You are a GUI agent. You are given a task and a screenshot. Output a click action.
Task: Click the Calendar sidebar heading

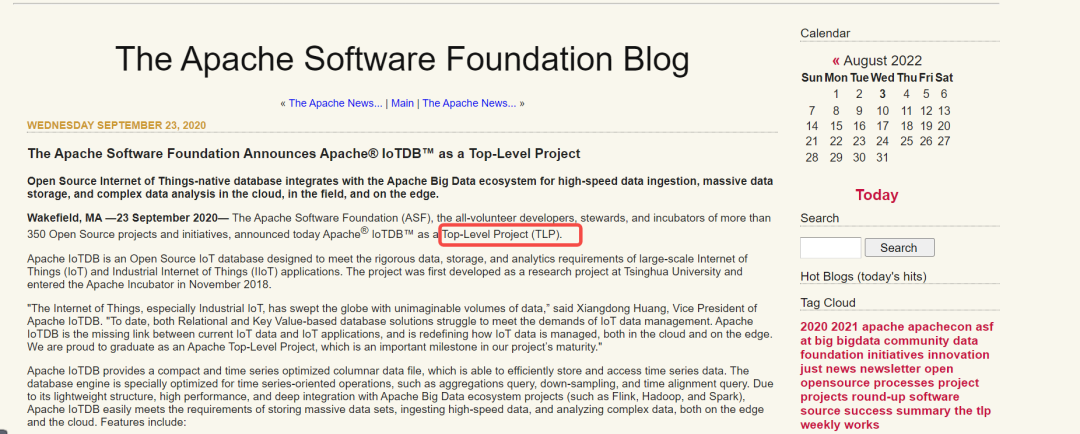point(825,33)
